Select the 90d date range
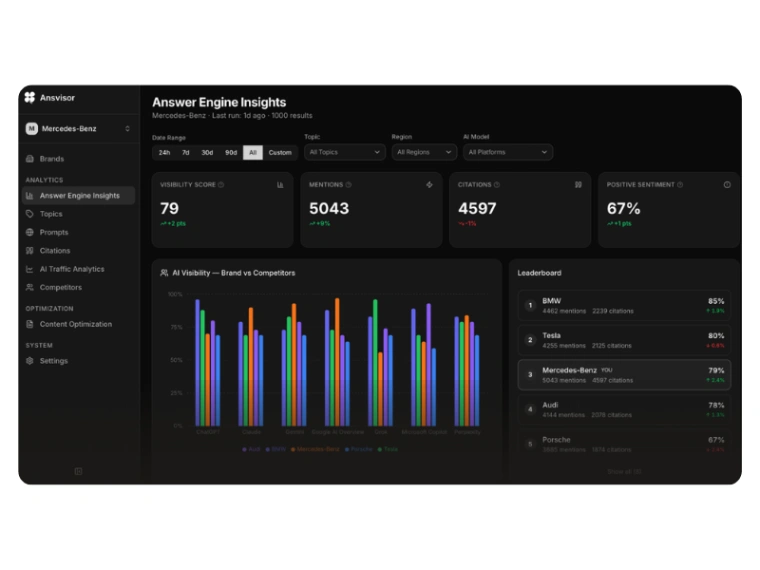The height and width of the screenshot is (570, 760). coord(231,152)
